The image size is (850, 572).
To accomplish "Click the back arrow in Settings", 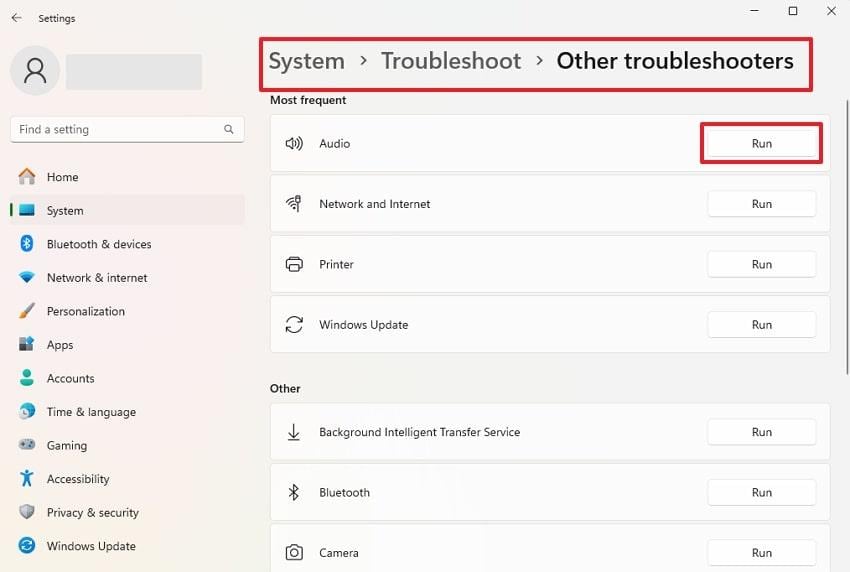I will (x=16, y=18).
